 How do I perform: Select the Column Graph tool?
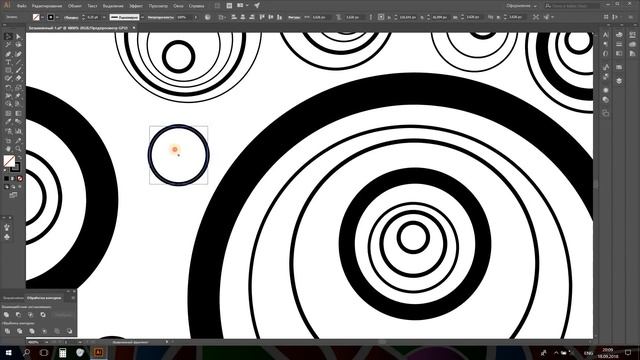coord(18,131)
